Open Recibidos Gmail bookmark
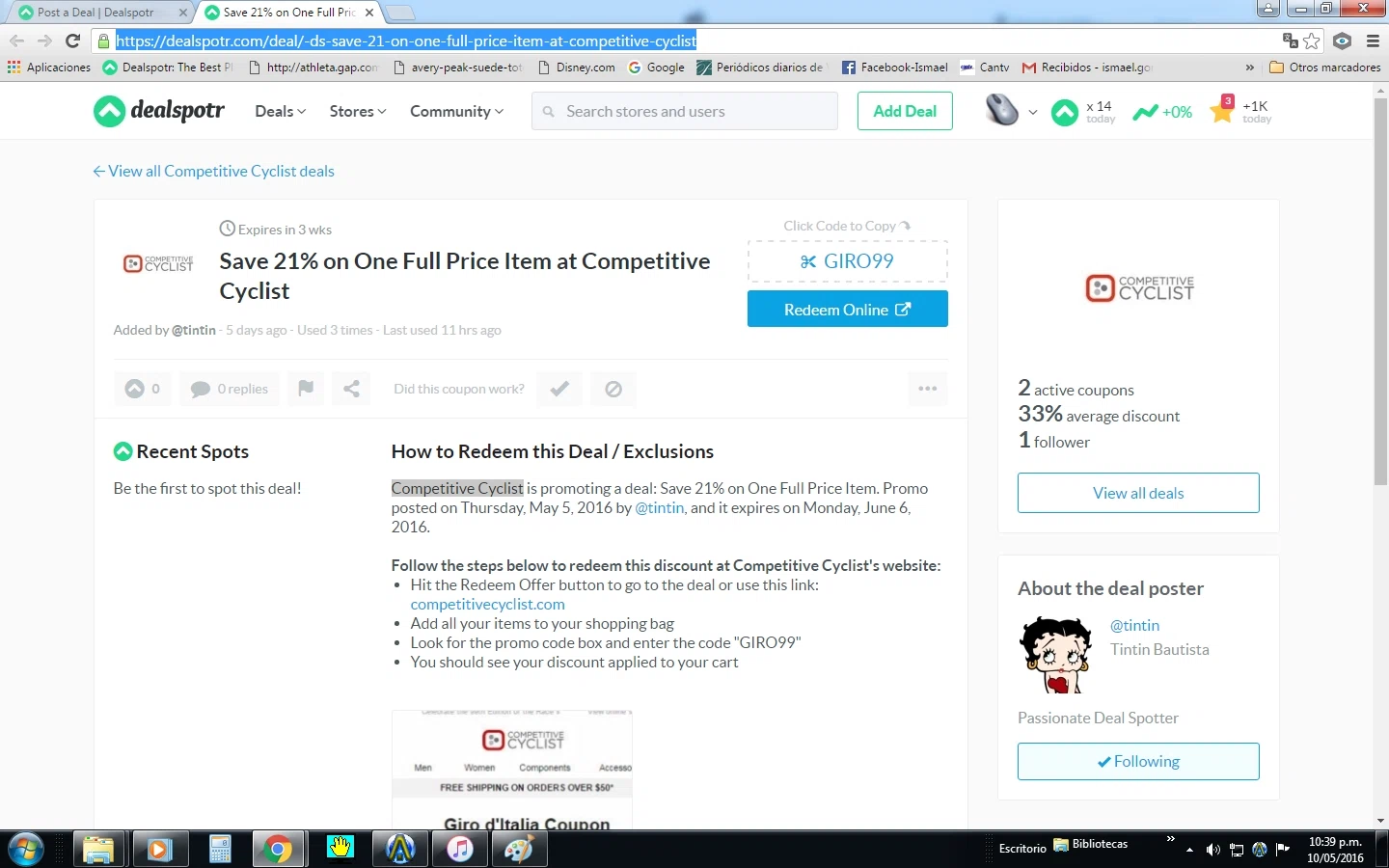Image resolution: width=1389 pixels, height=868 pixels. (1087, 68)
